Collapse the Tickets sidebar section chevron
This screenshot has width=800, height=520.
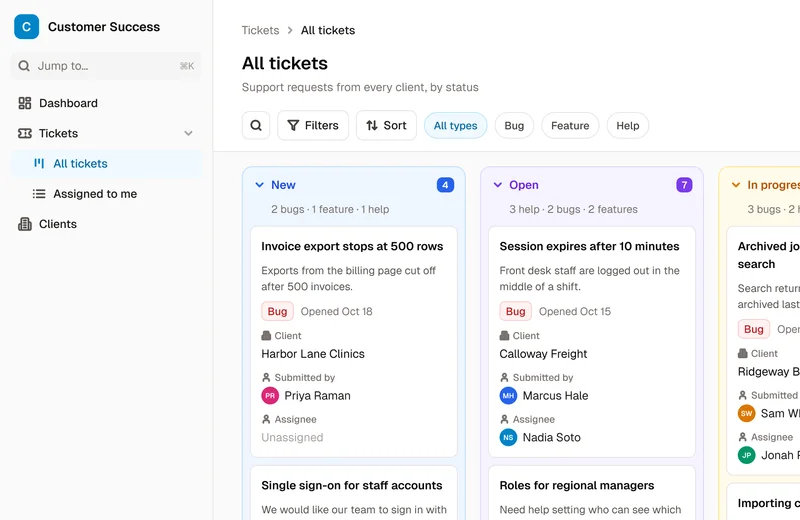pyautogui.click(x=188, y=133)
